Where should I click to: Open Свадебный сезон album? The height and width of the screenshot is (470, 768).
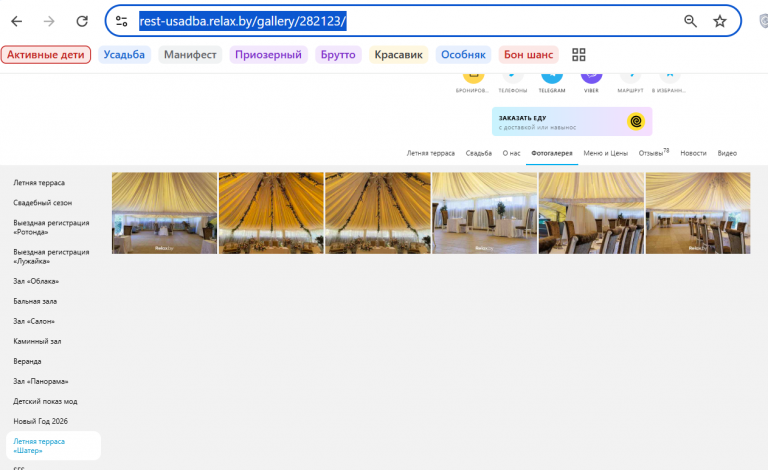(x=43, y=203)
